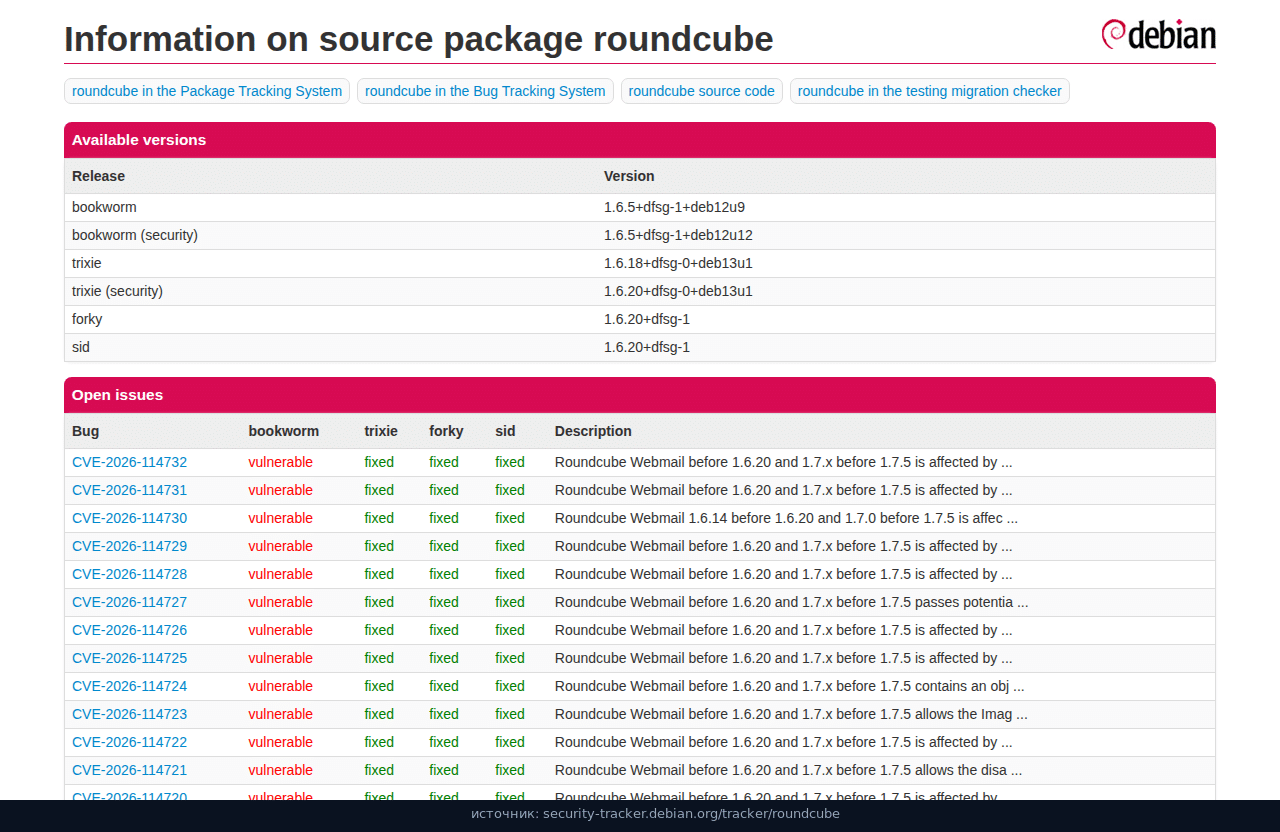
Task: Click the Open issues section header
Action: [640, 395]
